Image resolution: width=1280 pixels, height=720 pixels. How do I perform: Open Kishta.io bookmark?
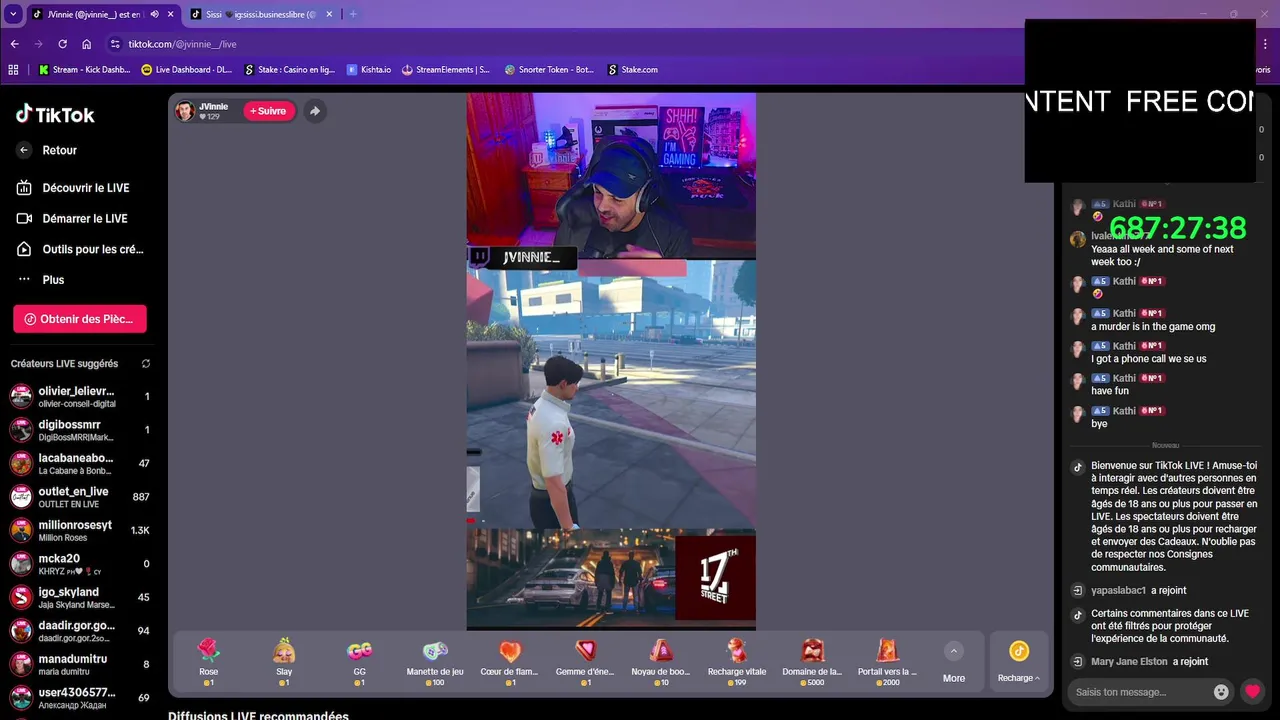coord(369,70)
